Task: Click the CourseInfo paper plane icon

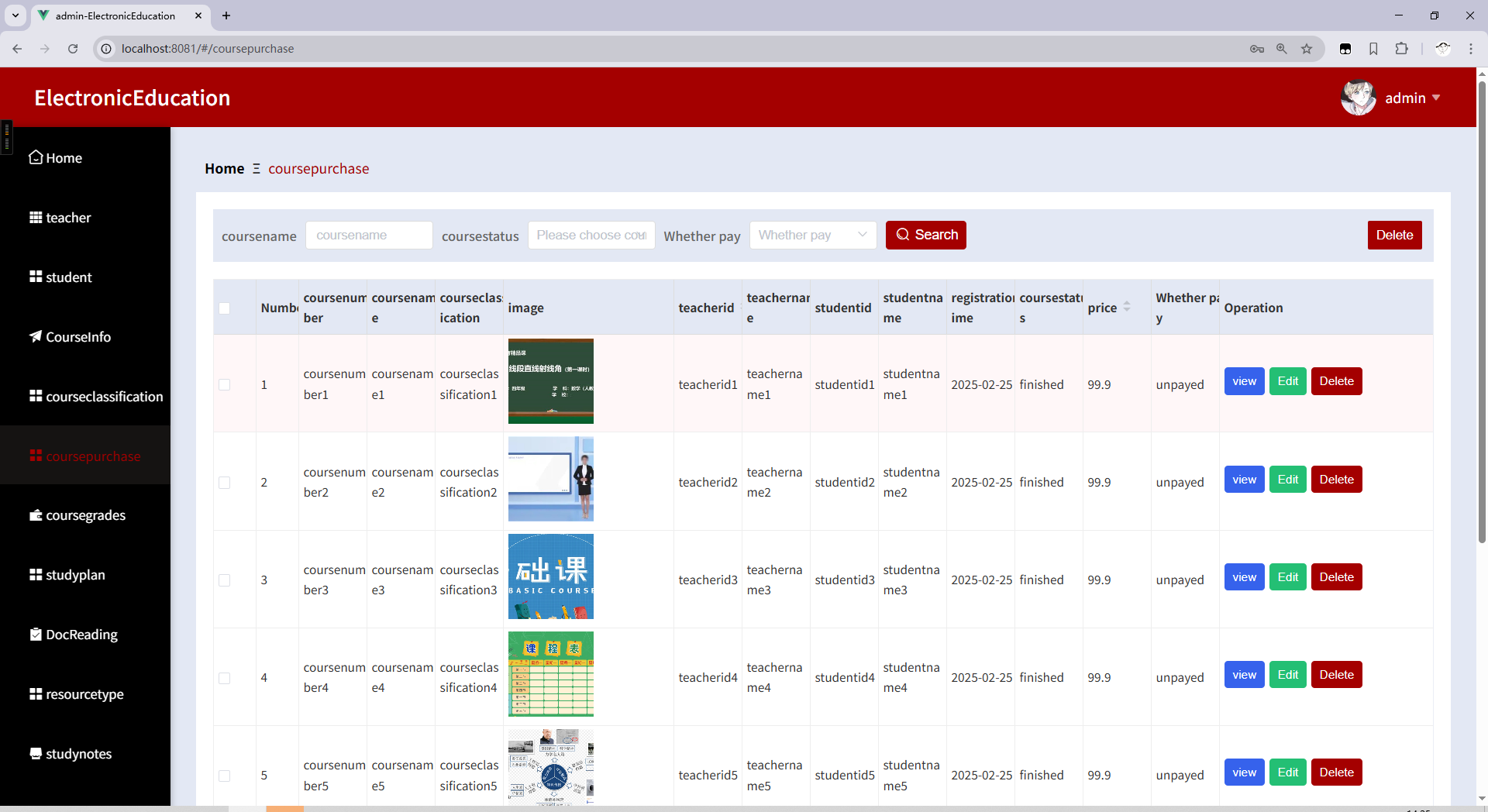Action: (36, 336)
